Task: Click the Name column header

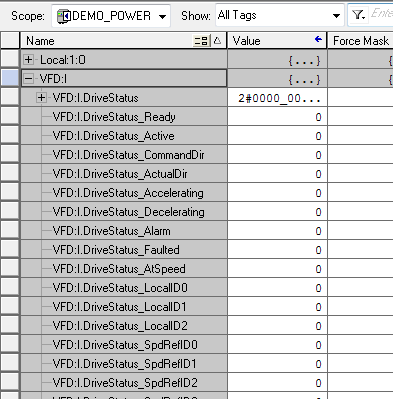Action: [123, 41]
